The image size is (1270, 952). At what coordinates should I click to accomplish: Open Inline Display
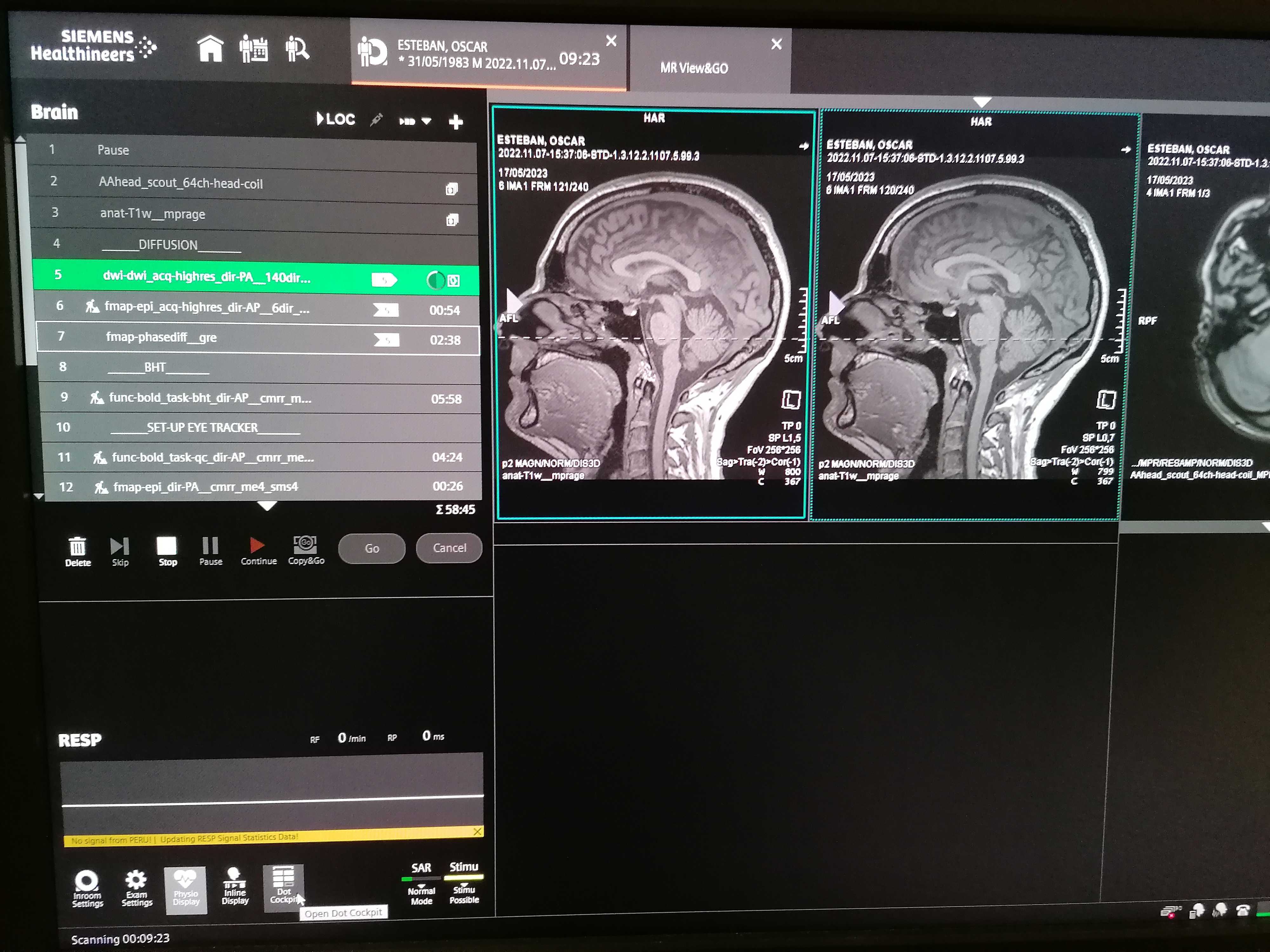click(x=235, y=886)
